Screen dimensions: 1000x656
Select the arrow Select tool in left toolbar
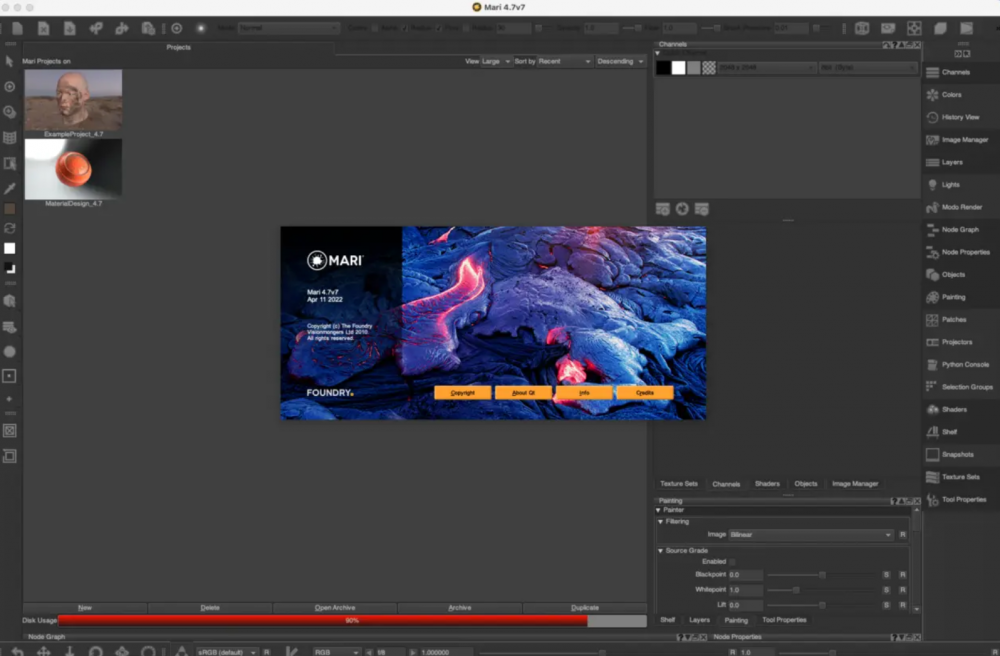[10, 61]
